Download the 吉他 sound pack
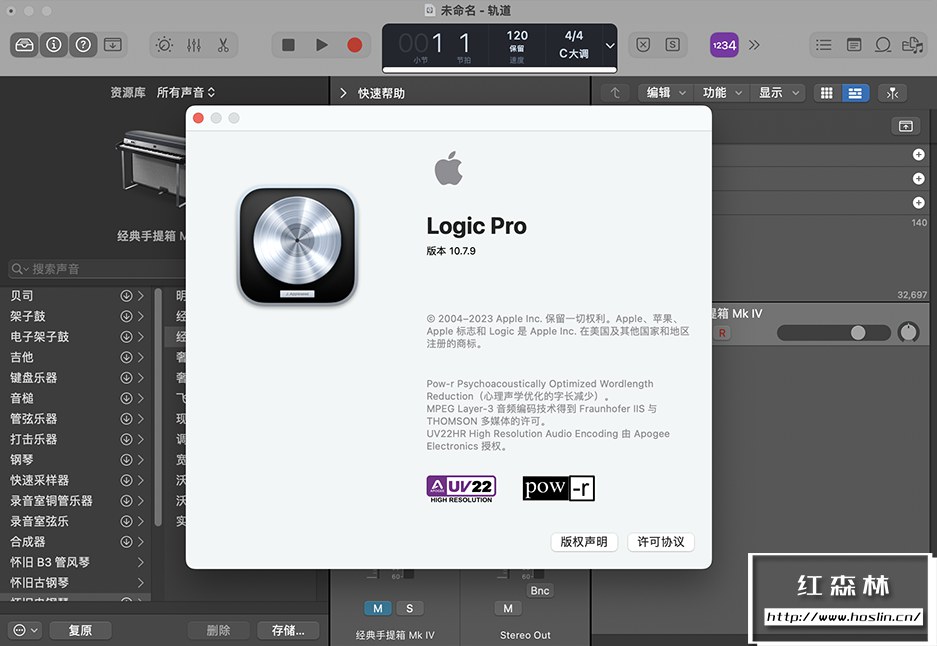937x646 pixels. tap(126, 357)
